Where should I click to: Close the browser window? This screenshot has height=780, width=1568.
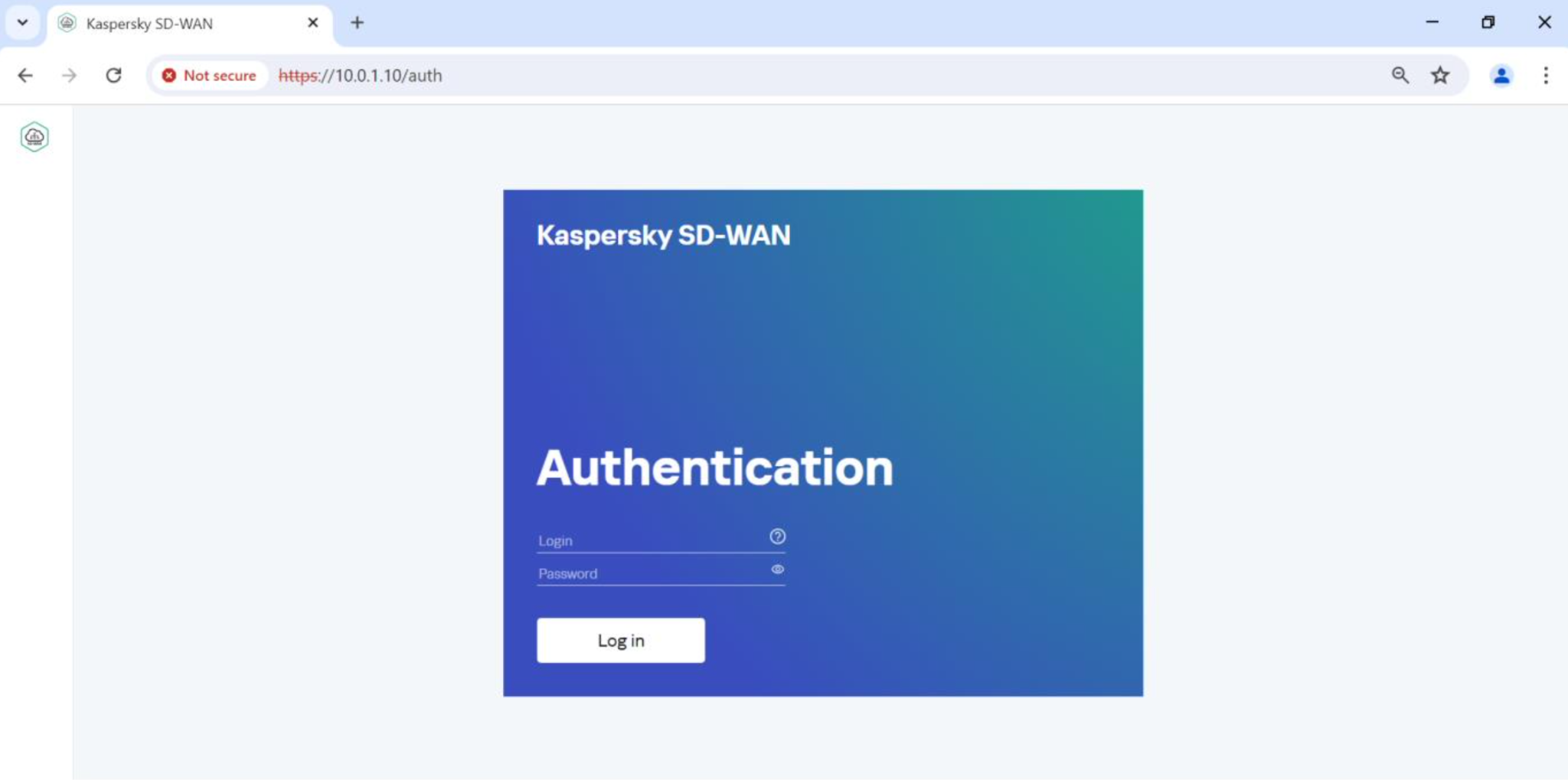point(1544,22)
